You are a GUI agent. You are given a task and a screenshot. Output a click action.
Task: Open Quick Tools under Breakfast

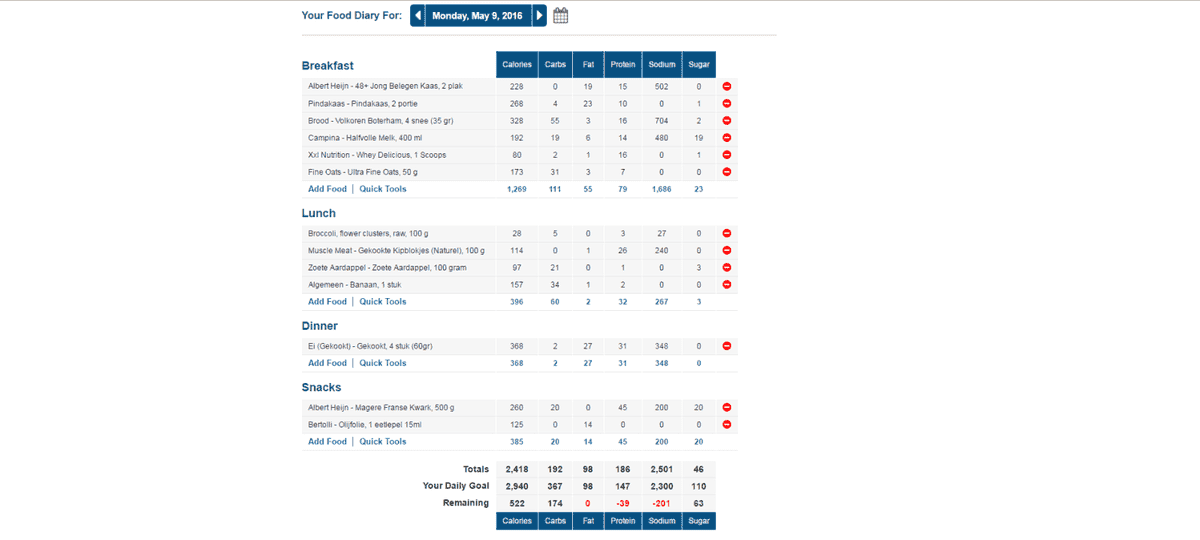pyautogui.click(x=383, y=189)
